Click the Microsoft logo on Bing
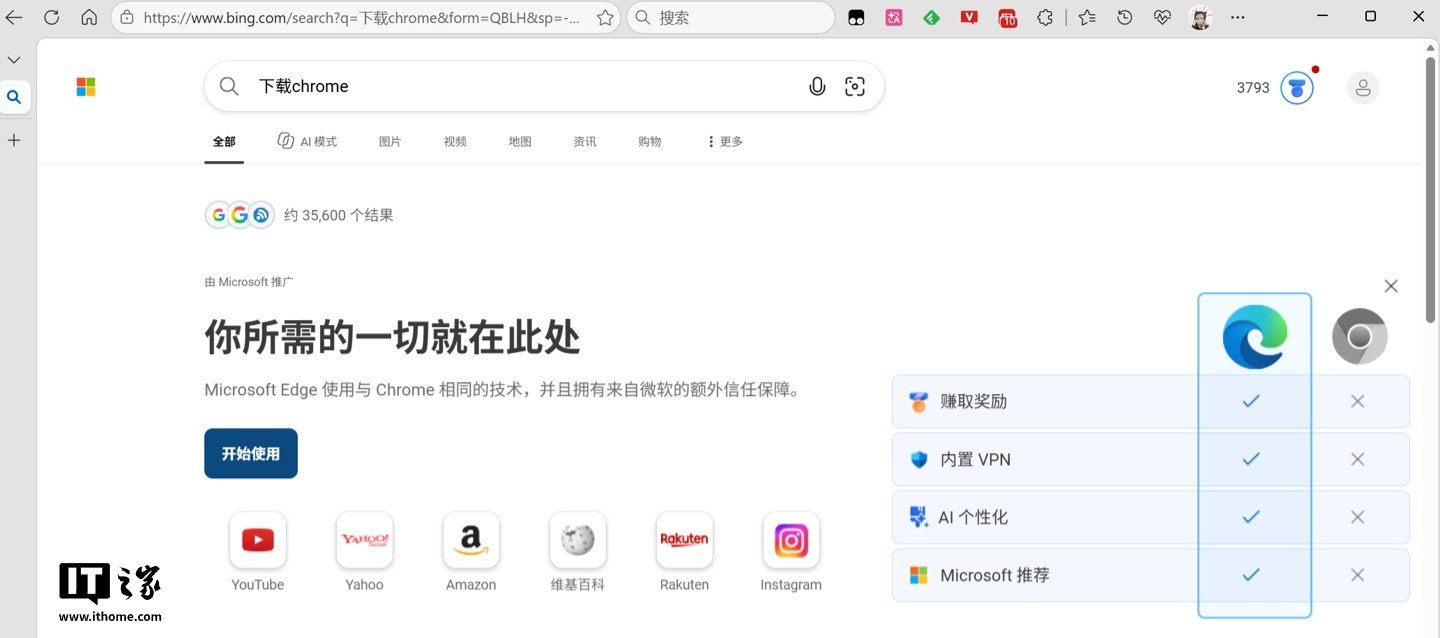Viewport: 1440px width, 638px height. tap(86, 87)
